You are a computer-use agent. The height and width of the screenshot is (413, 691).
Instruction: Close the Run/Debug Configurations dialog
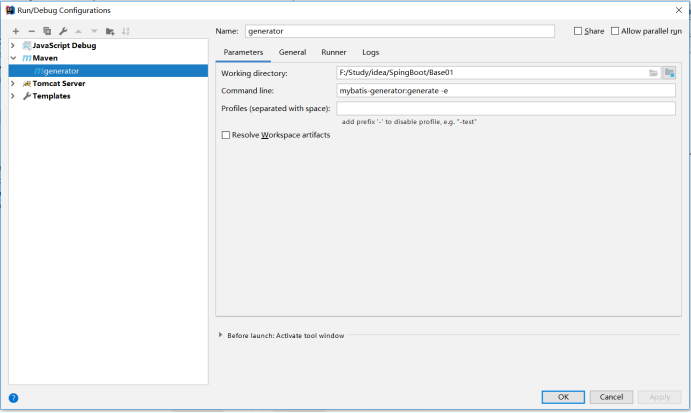tap(679, 10)
